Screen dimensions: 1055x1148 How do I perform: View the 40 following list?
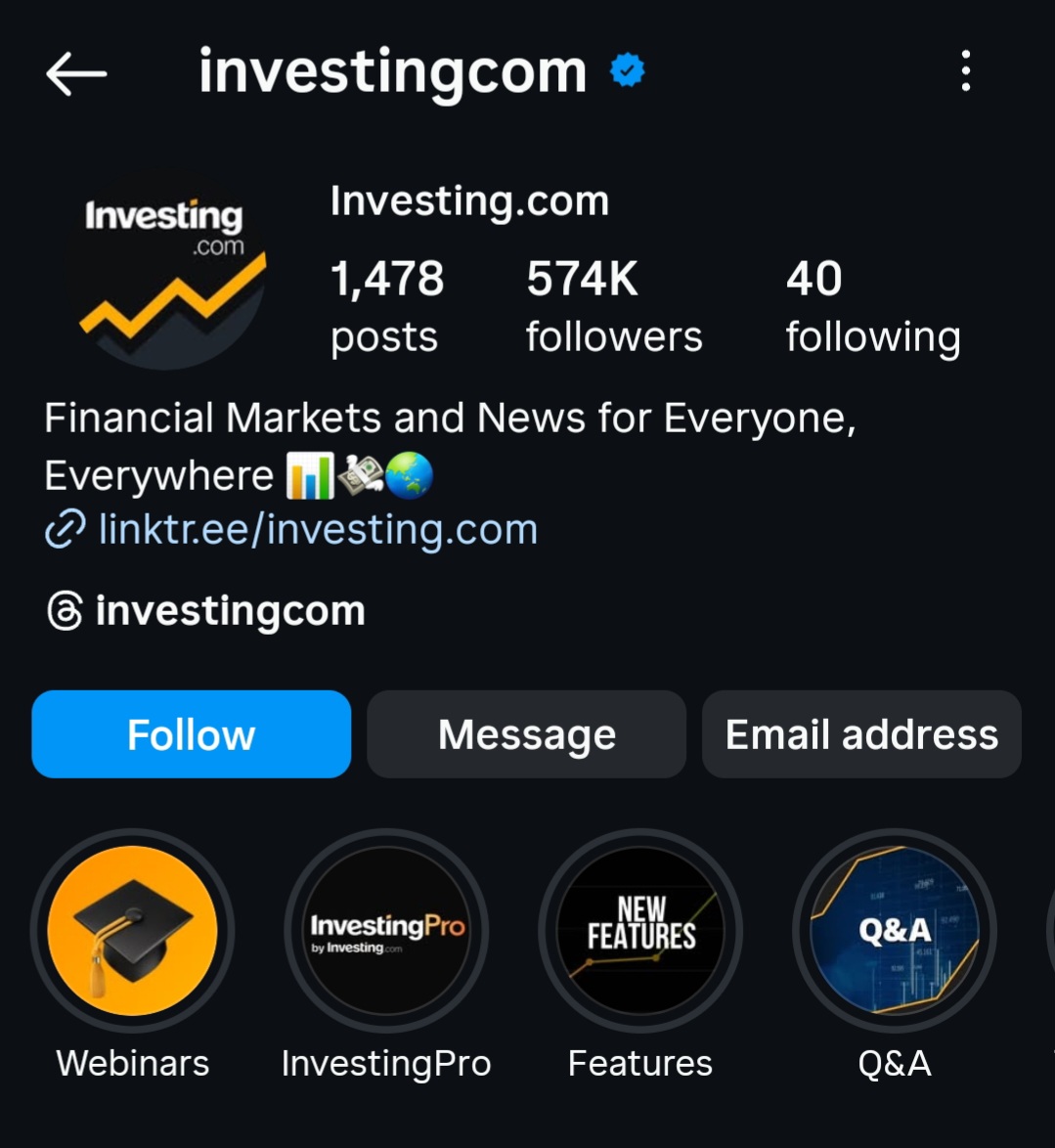[873, 307]
